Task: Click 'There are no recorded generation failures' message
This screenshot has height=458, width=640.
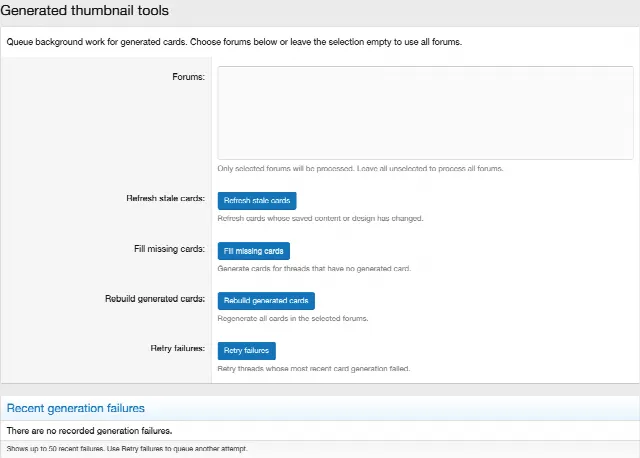Action: click(x=89, y=431)
